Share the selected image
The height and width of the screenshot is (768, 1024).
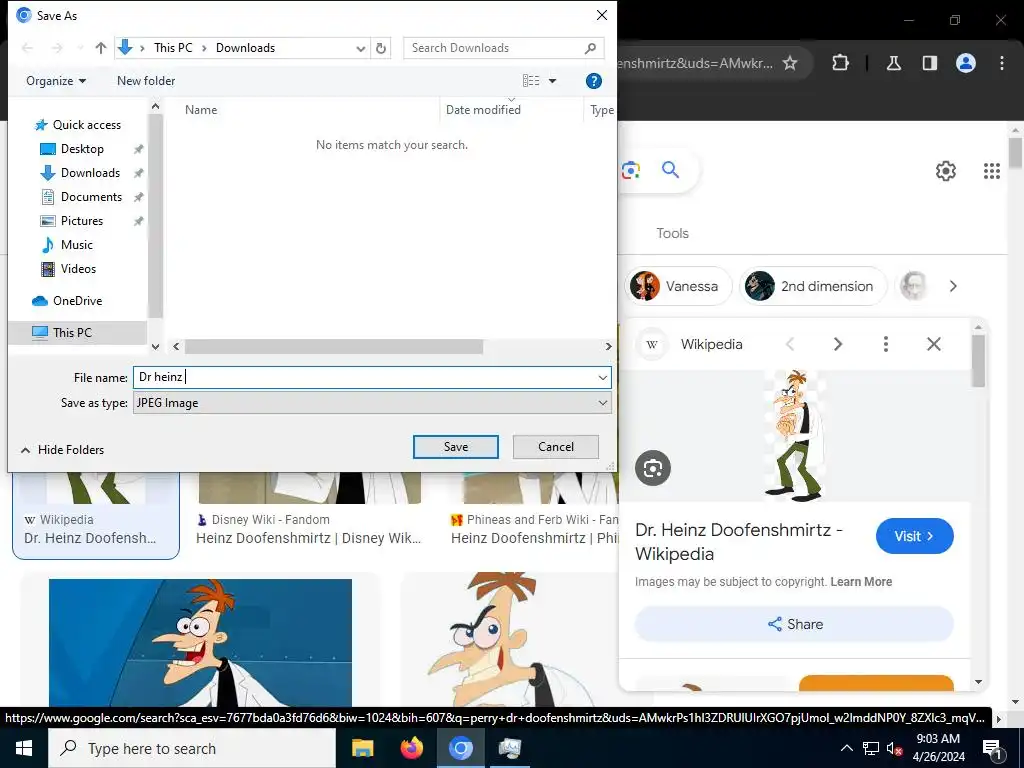(794, 624)
